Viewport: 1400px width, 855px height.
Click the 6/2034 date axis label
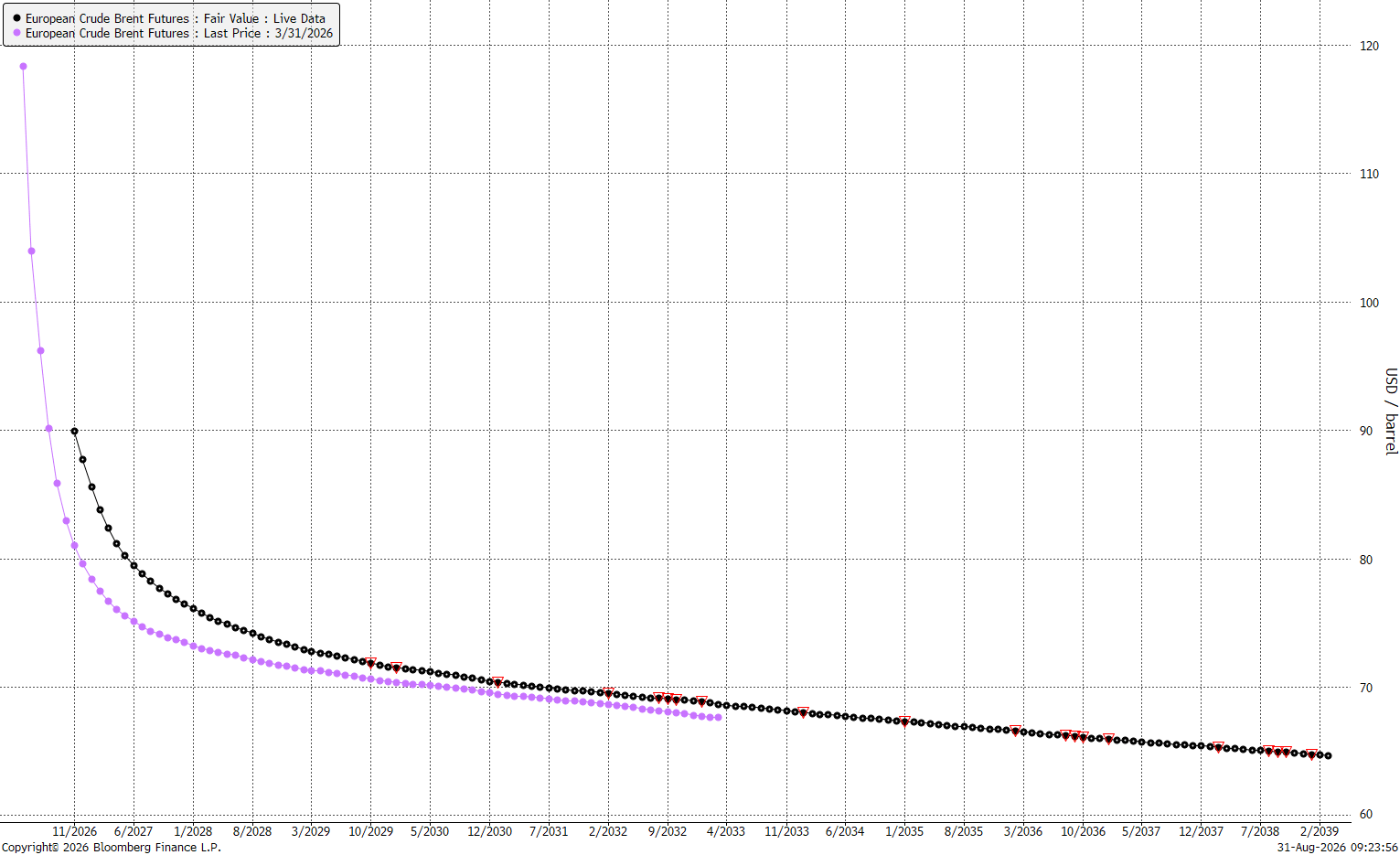click(845, 831)
